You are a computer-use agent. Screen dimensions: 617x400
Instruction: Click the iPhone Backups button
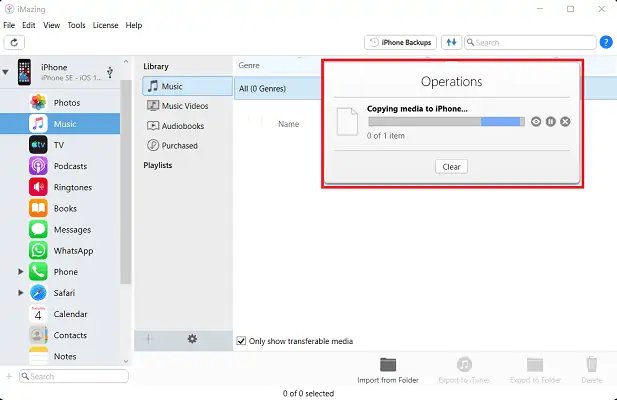coord(401,43)
